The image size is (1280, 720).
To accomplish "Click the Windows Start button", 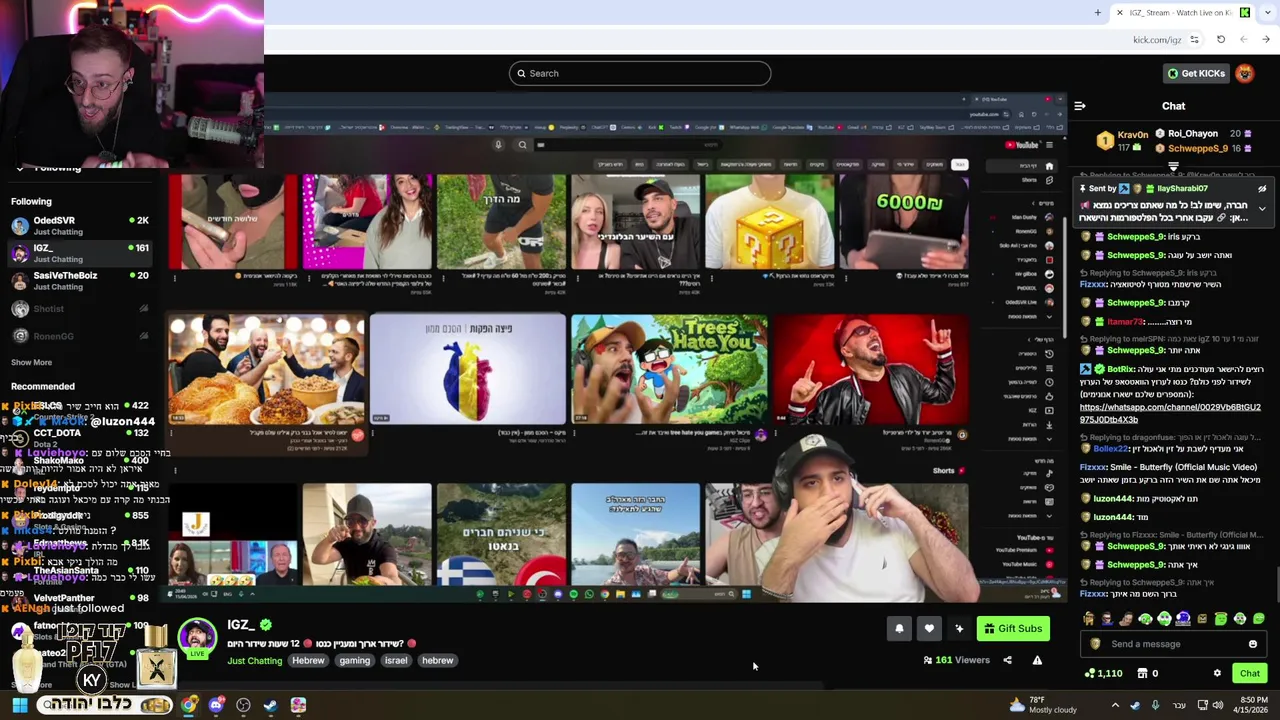I will click(19, 705).
